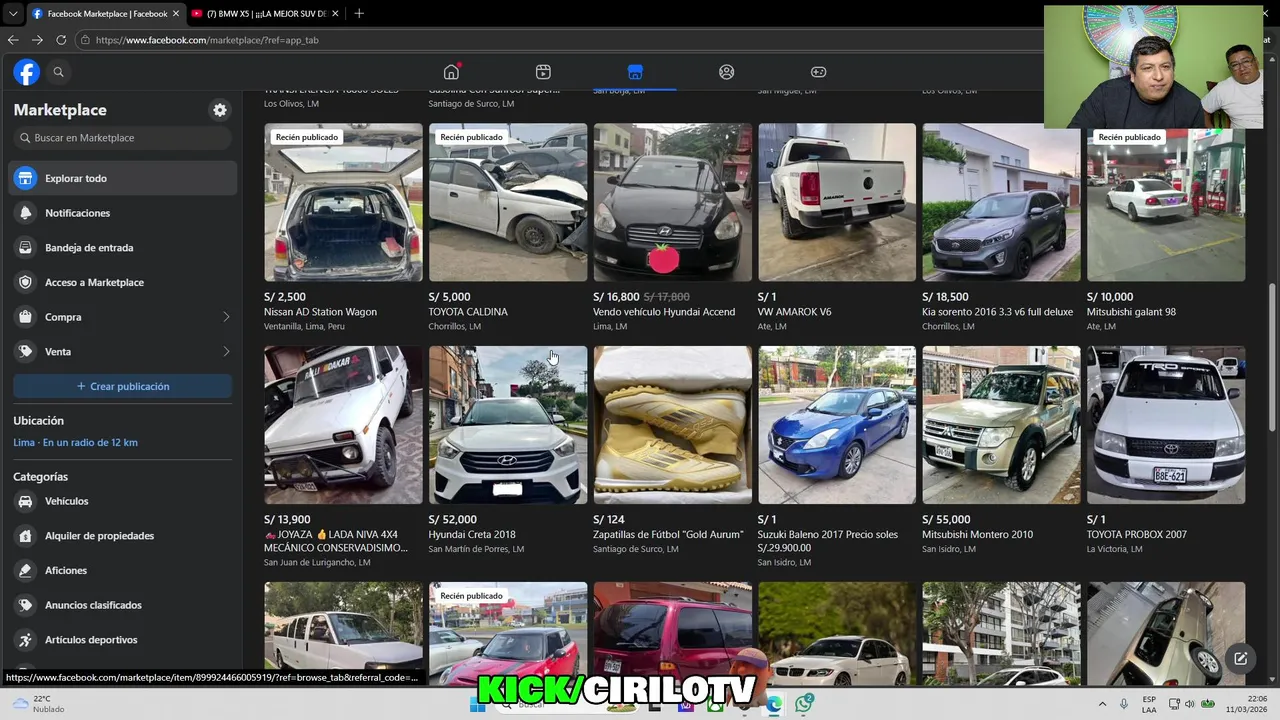
Task: Open Kia sorento 2016 listing photo
Action: point(1001,202)
